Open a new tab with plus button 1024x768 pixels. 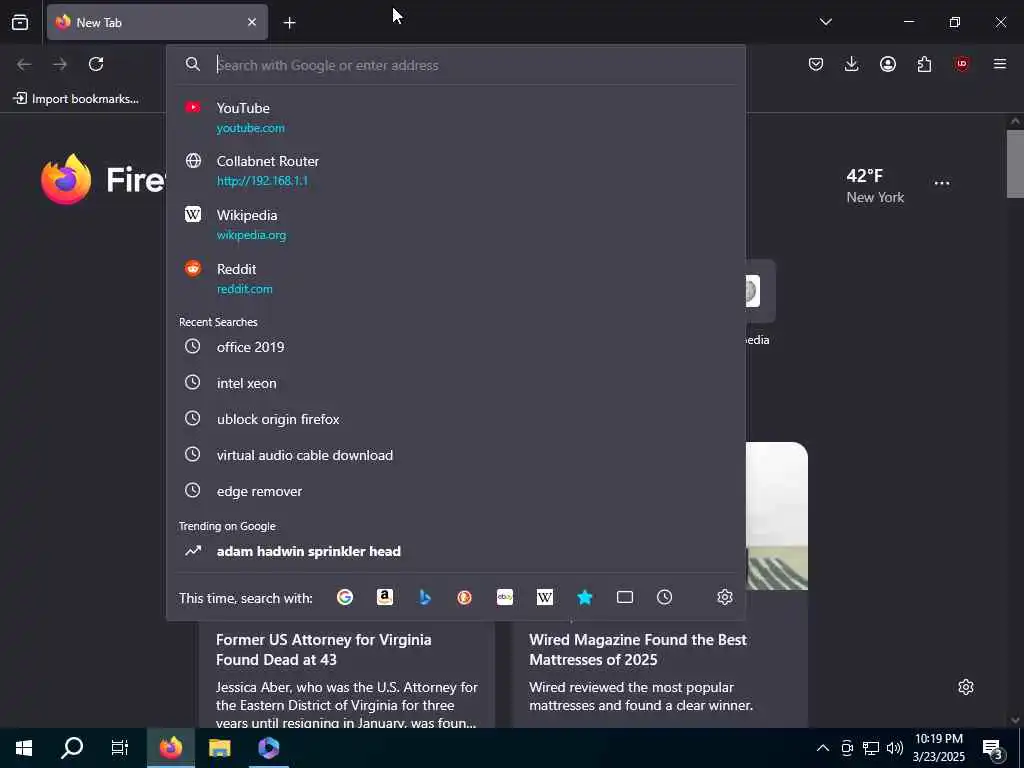[x=289, y=23]
